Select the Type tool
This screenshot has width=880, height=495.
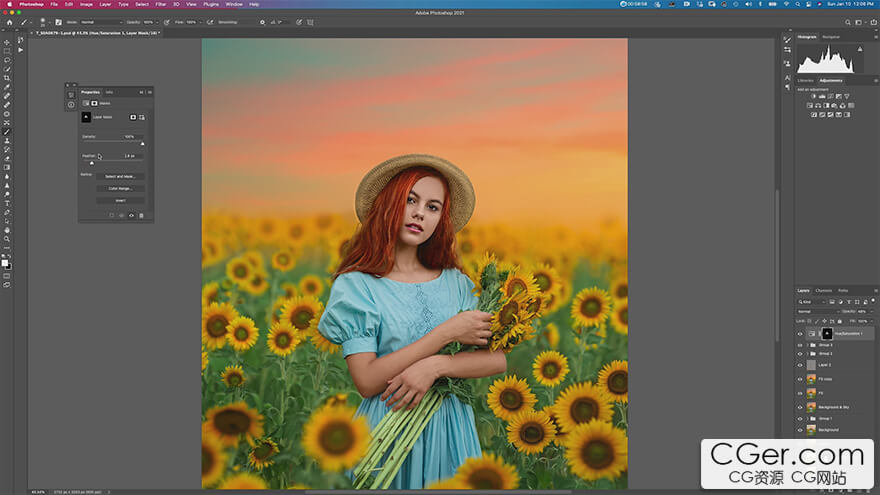pos(7,203)
